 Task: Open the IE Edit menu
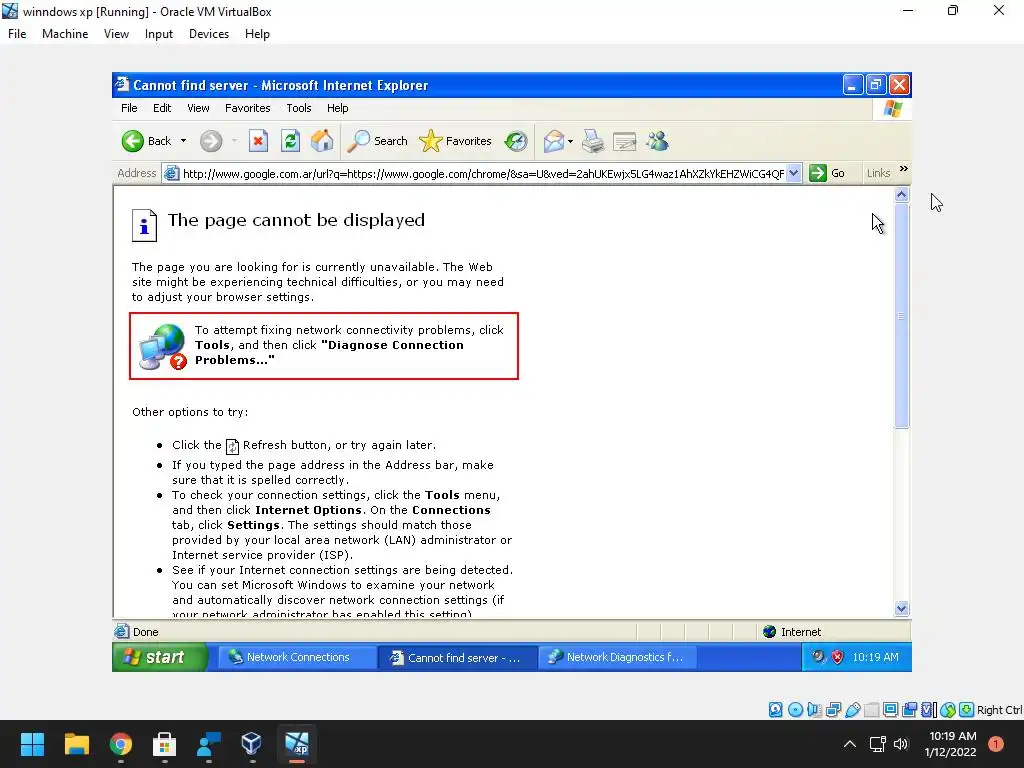(x=162, y=108)
